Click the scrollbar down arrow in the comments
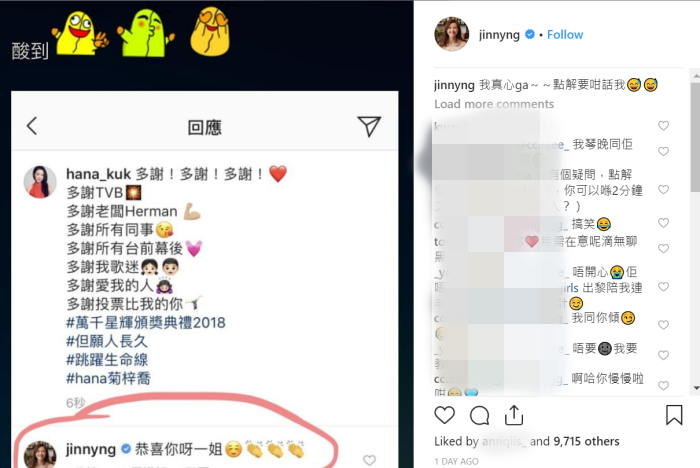Screen dimensions: 700x468 point(696,388)
